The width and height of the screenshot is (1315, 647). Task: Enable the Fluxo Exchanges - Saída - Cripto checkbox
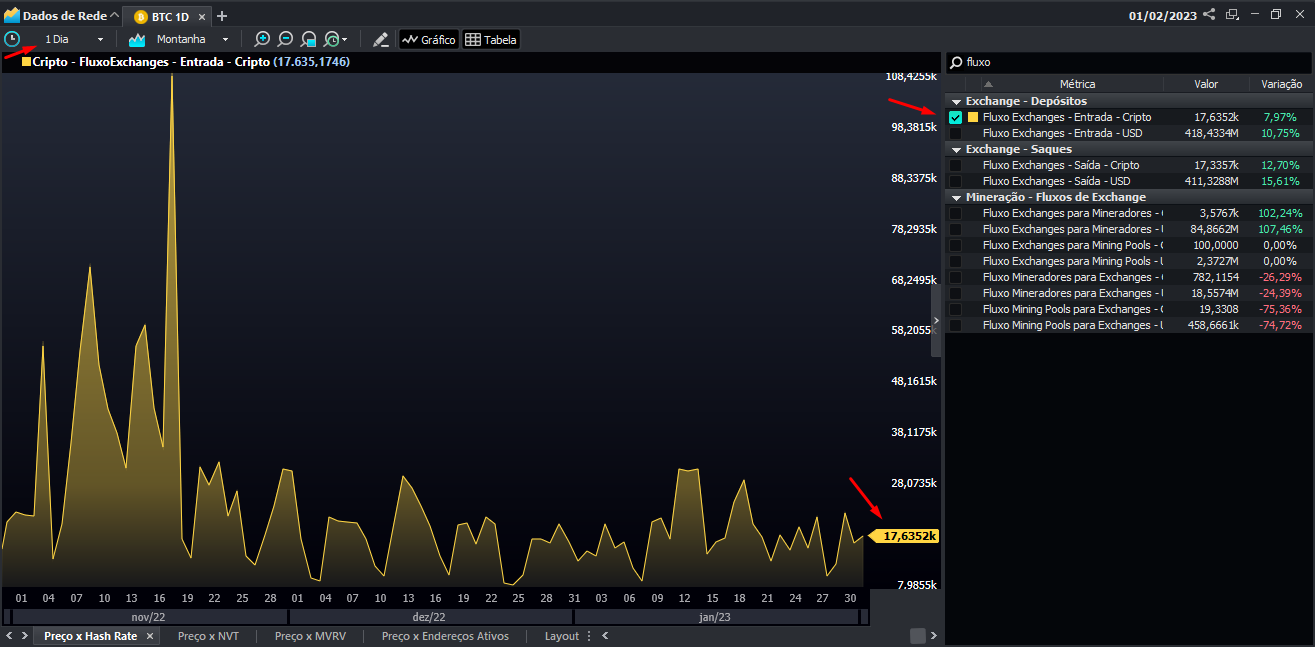tap(955, 164)
